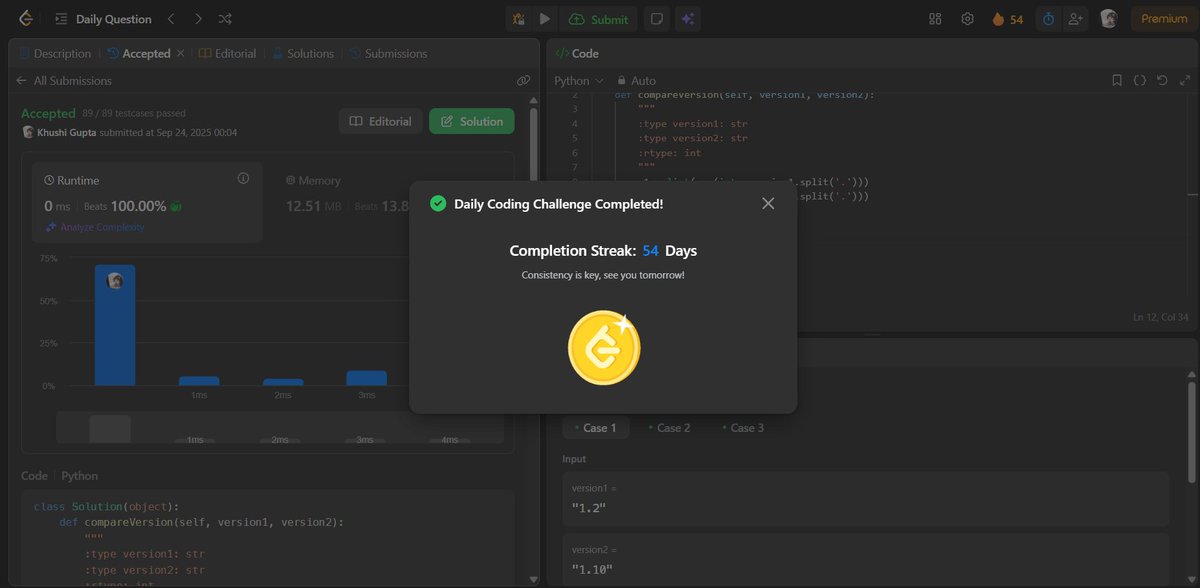
Task: Switch to the Editorial tab
Action: (x=228, y=54)
